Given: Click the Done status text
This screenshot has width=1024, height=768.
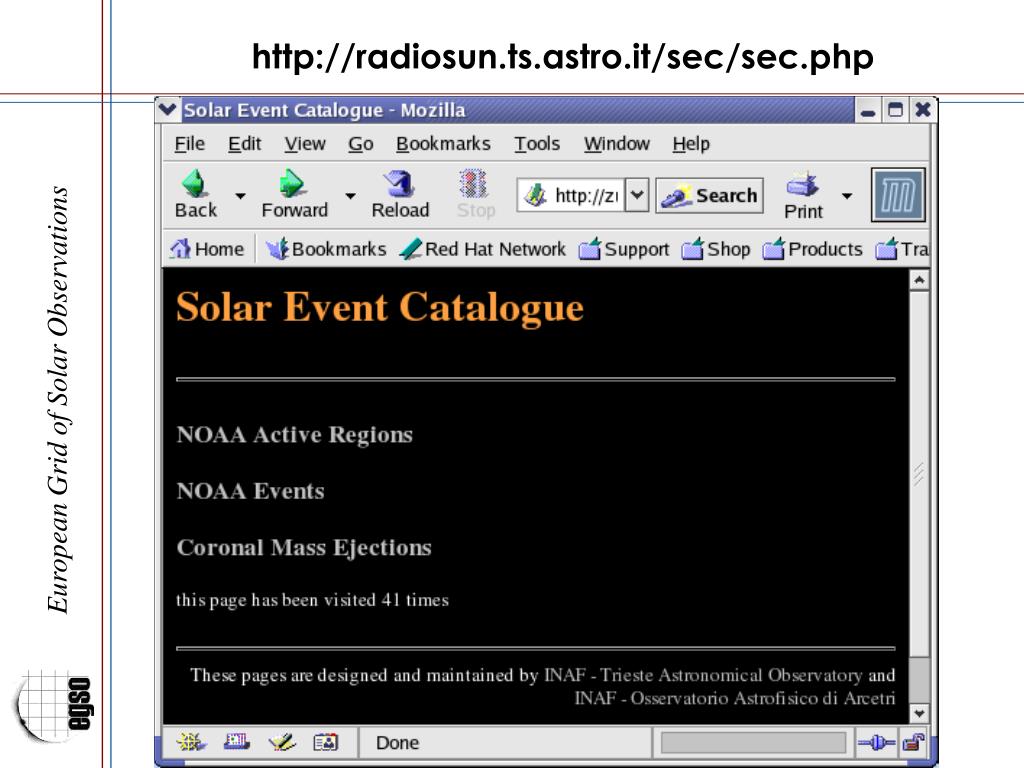Looking at the screenshot, I should coord(397,743).
